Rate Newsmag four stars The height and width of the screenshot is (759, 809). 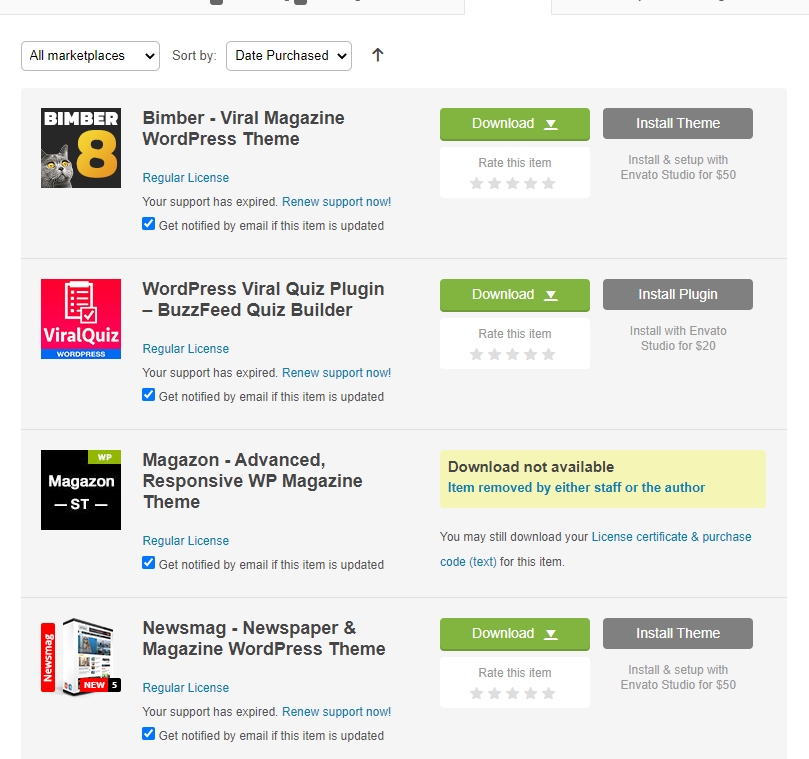[530, 693]
